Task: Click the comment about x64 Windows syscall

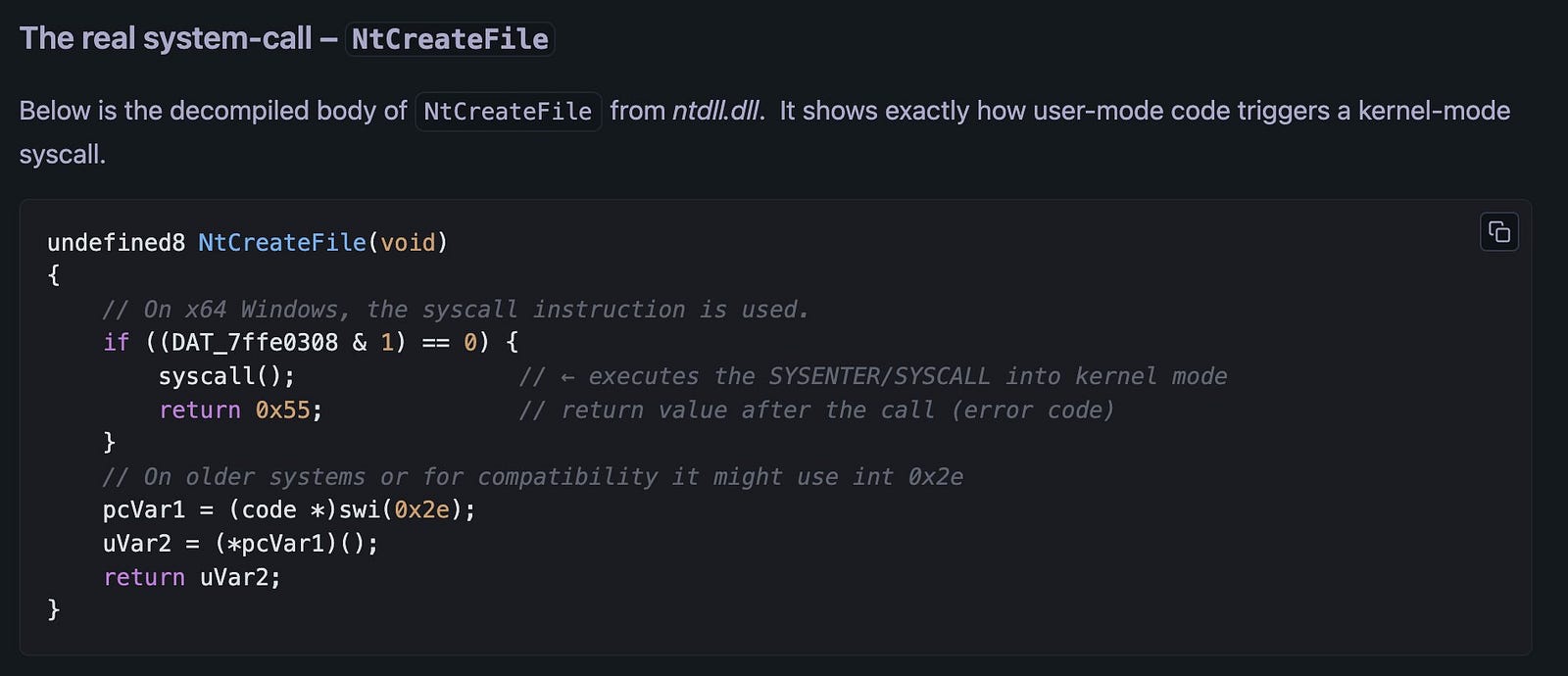Action: click(x=457, y=310)
